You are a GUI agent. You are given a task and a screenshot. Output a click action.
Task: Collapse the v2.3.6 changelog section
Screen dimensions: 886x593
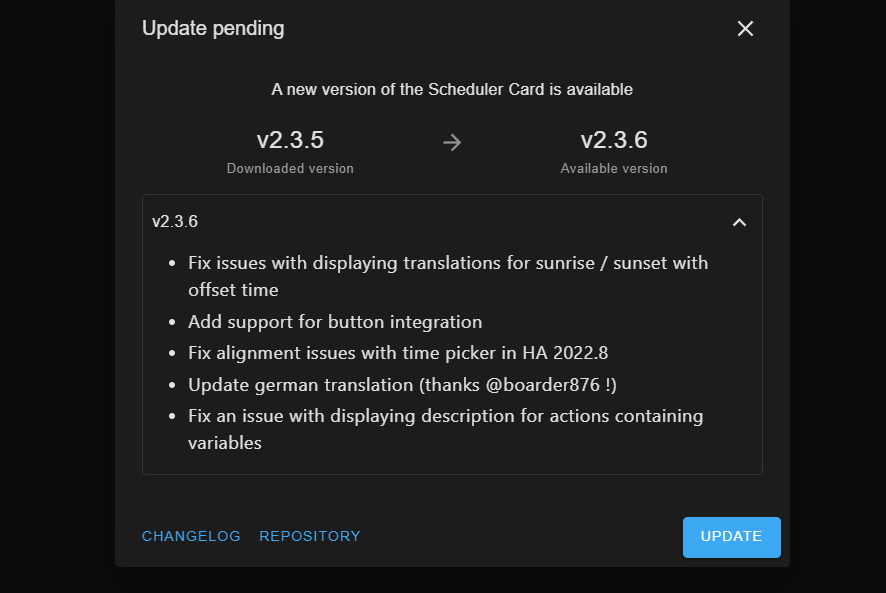(x=740, y=222)
